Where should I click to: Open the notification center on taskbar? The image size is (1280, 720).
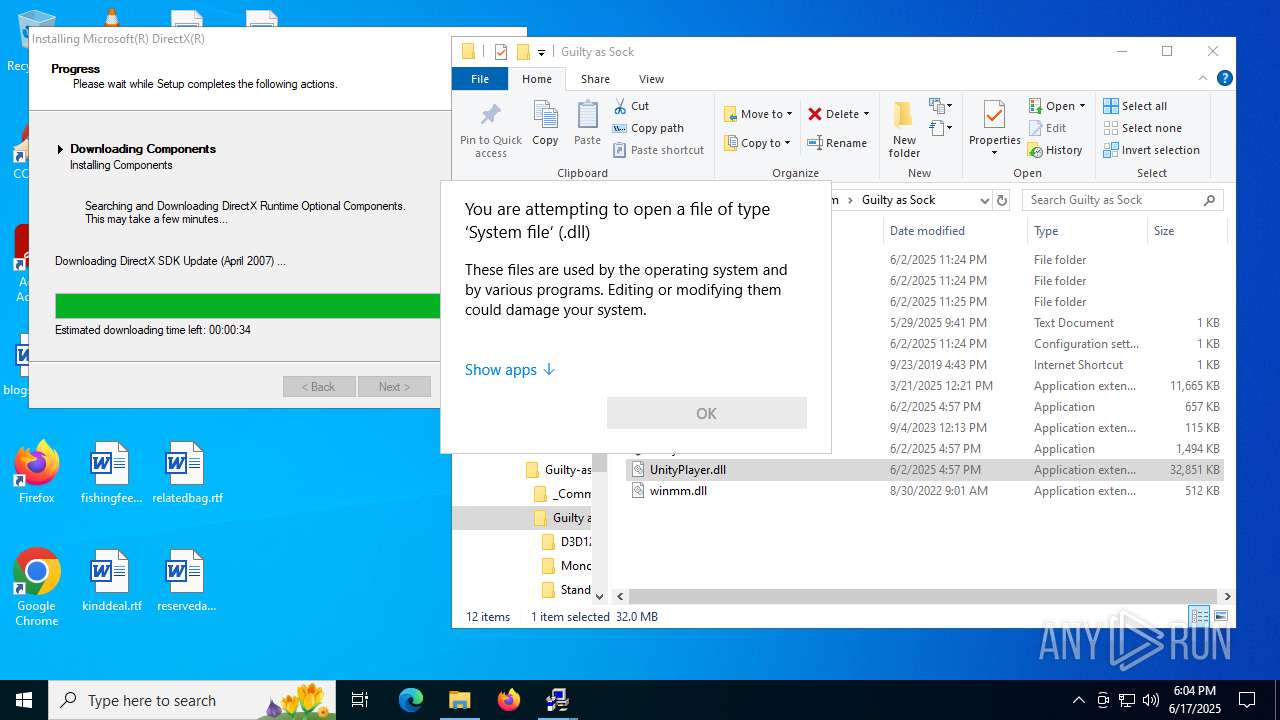(1247, 700)
